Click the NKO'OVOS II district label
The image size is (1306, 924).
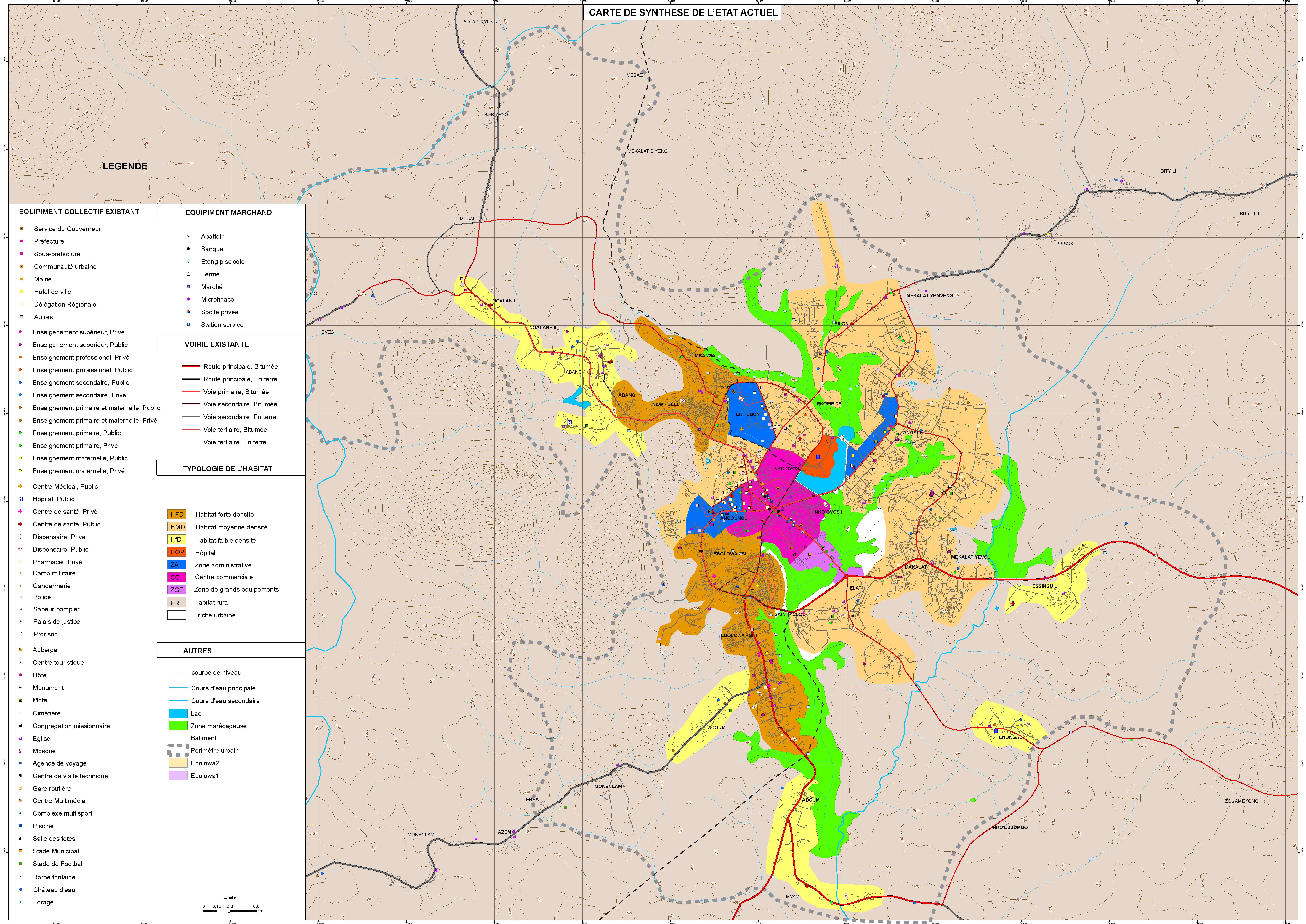[829, 512]
